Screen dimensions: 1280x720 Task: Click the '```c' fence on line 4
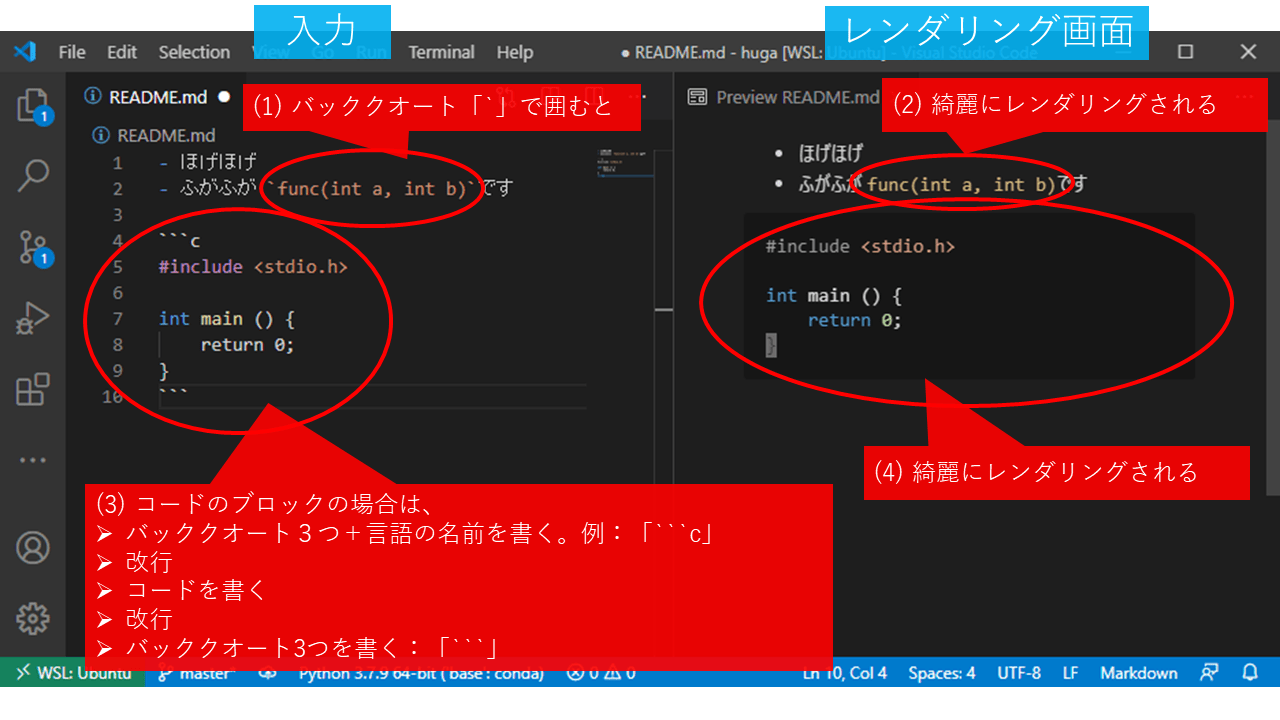coord(180,240)
